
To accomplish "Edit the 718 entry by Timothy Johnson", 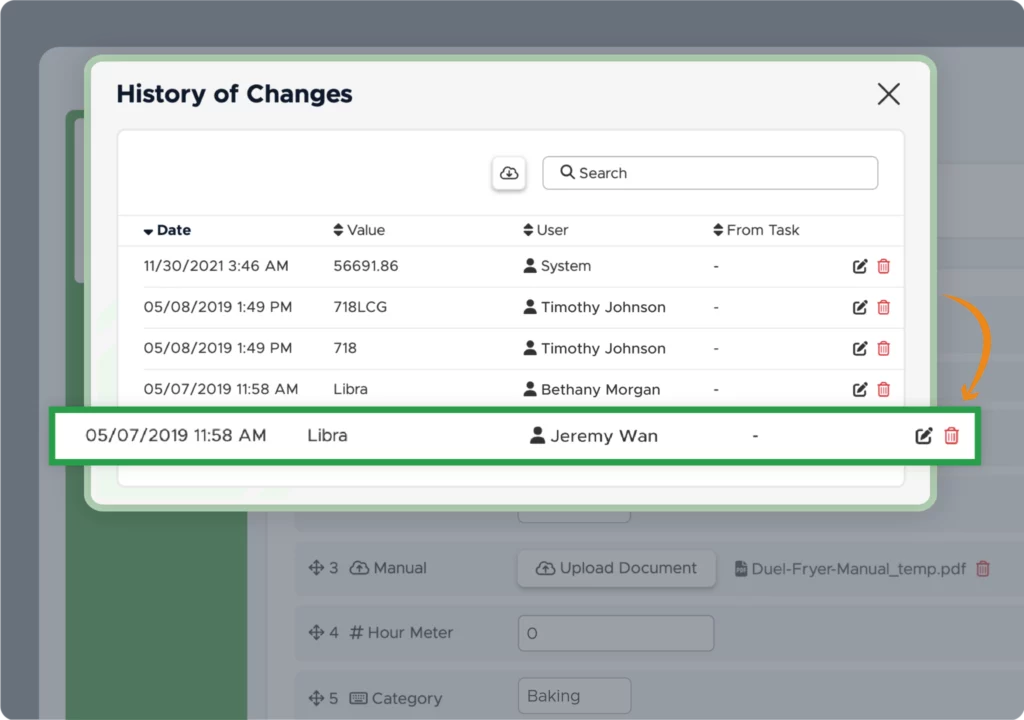I will [860, 348].
